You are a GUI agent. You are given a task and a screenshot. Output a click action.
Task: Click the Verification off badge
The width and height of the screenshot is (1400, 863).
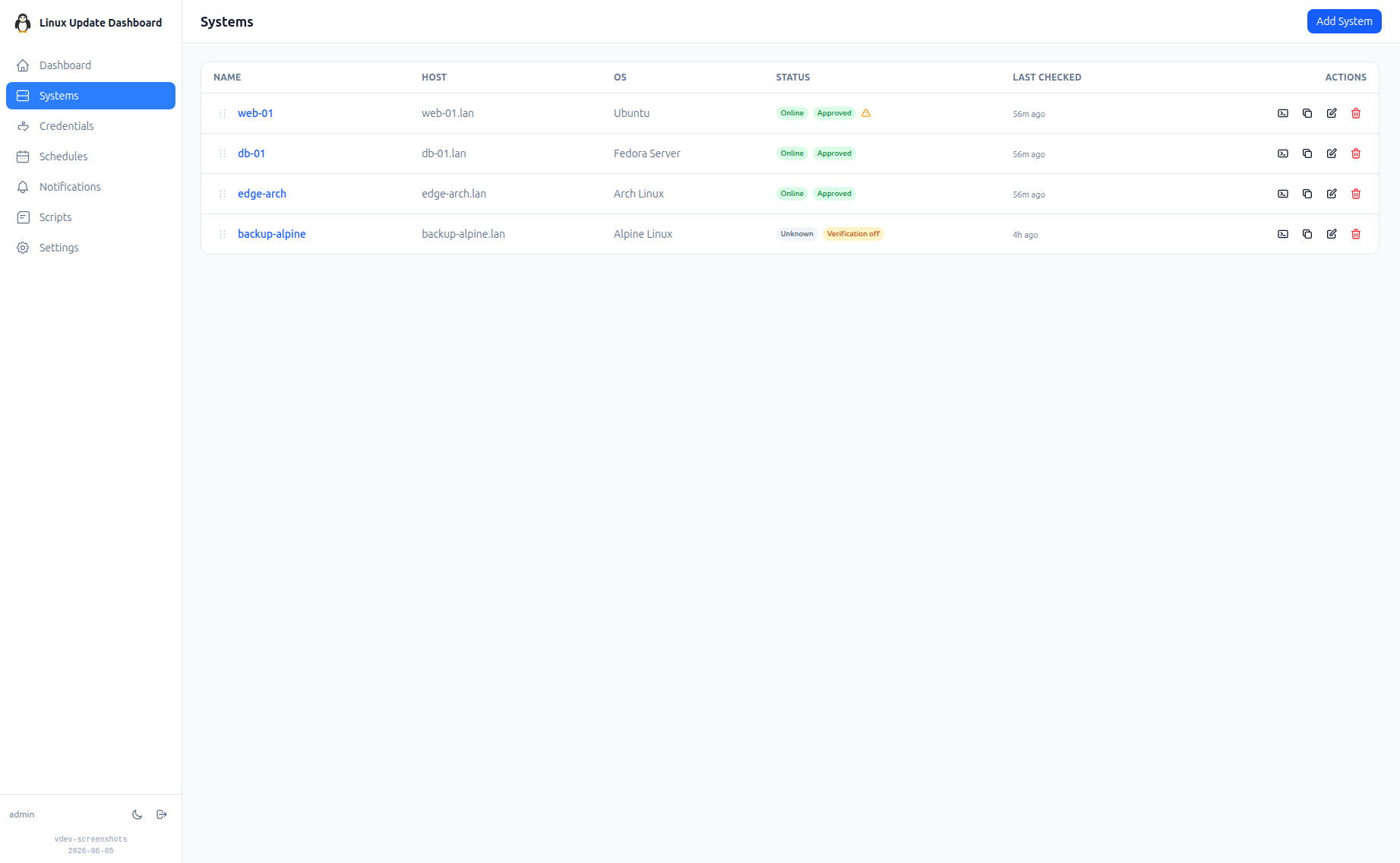click(853, 234)
